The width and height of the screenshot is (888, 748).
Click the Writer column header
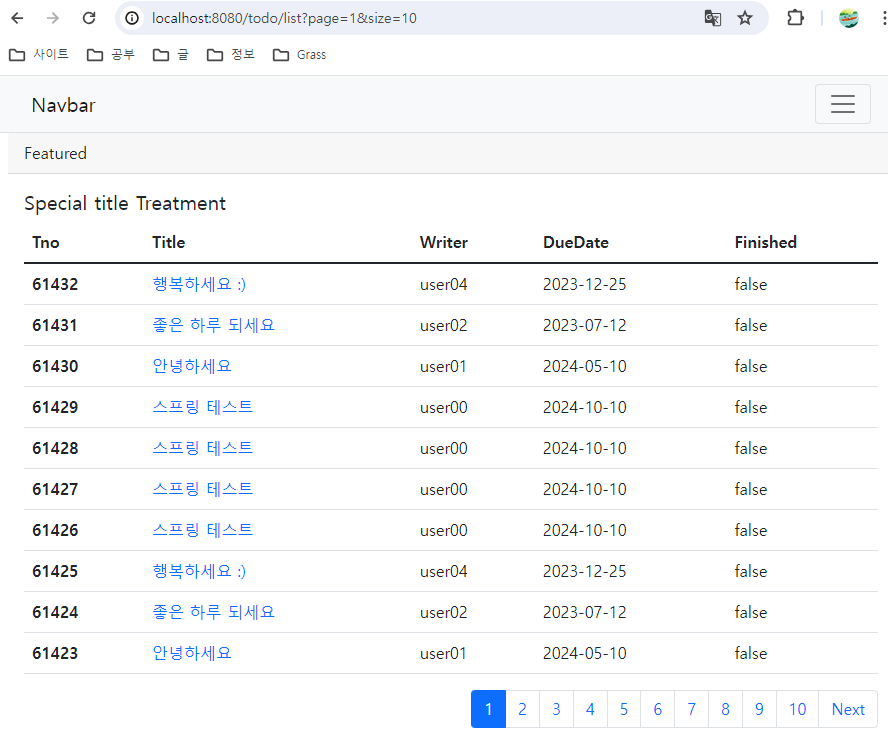coord(444,242)
